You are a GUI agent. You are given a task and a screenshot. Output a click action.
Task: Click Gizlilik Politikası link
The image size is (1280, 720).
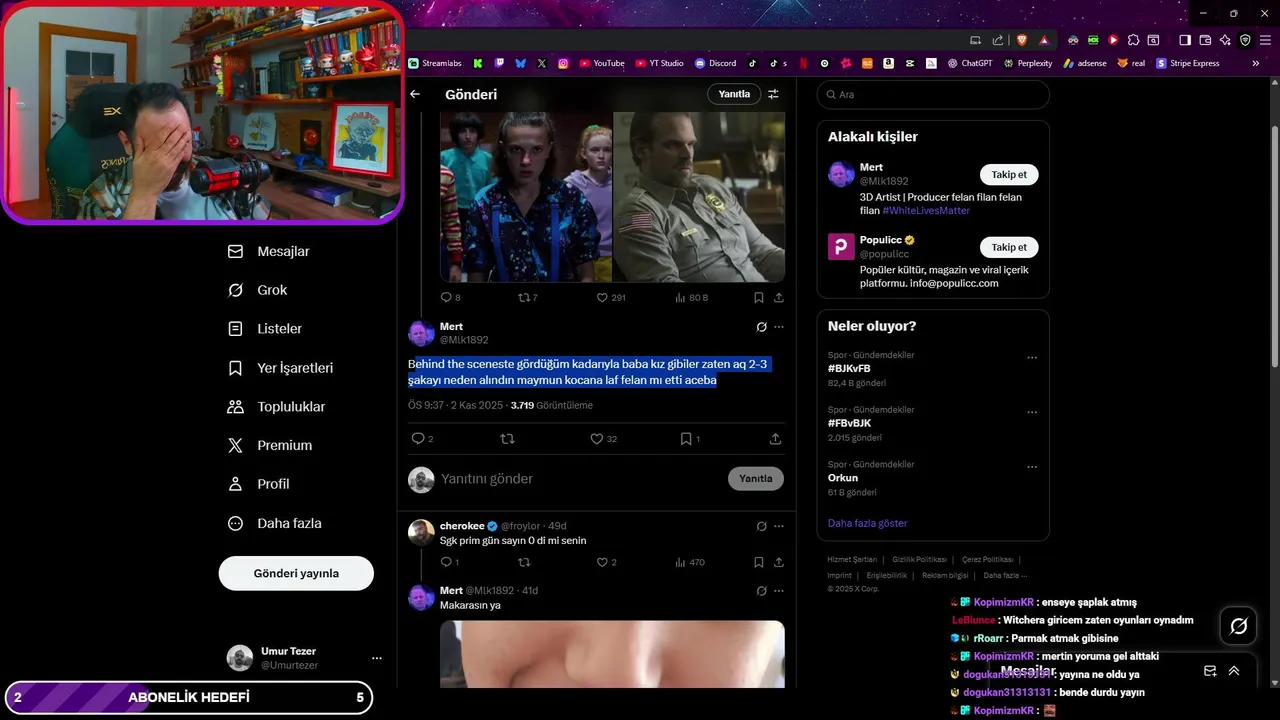(x=920, y=559)
